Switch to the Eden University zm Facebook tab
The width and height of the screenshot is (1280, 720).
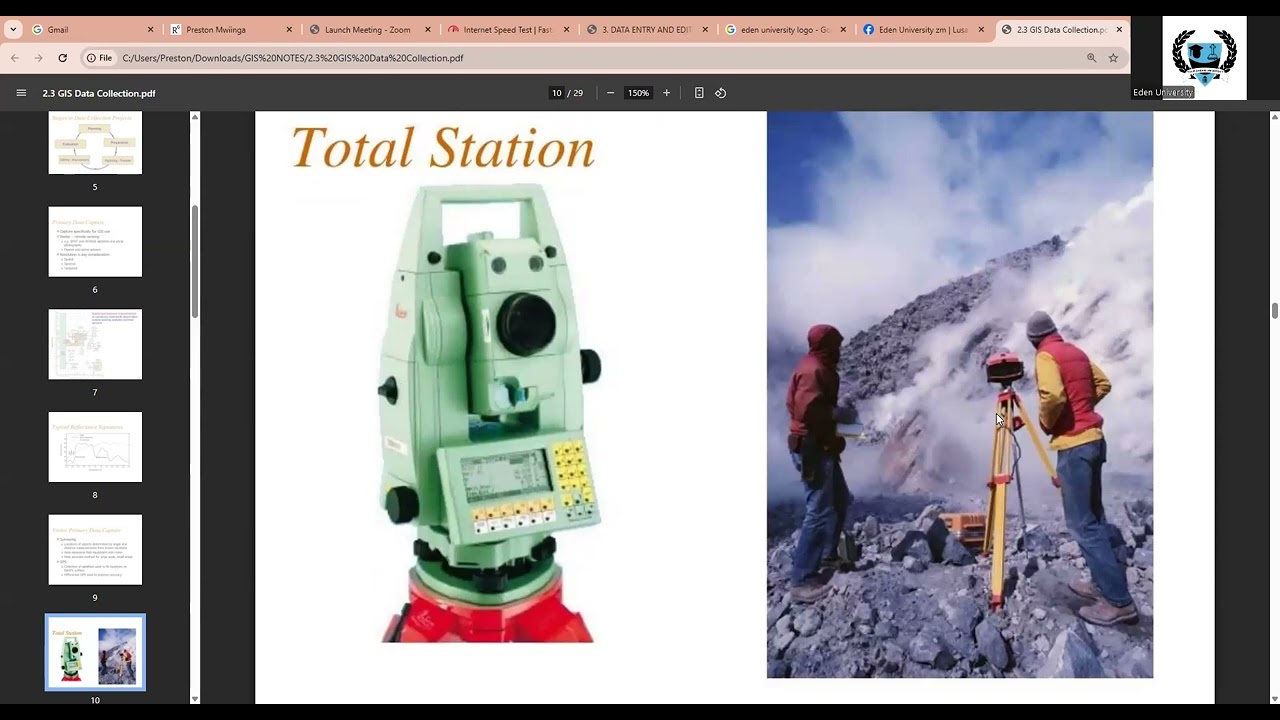point(921,30)
